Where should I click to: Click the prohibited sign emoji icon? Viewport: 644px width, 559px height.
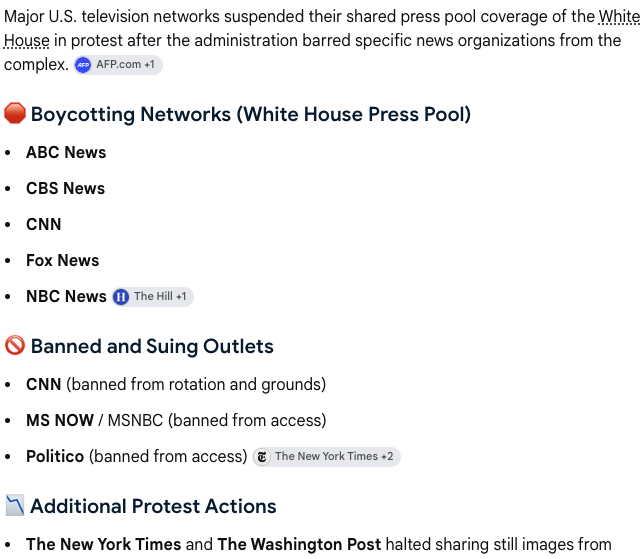click(15, 345)
